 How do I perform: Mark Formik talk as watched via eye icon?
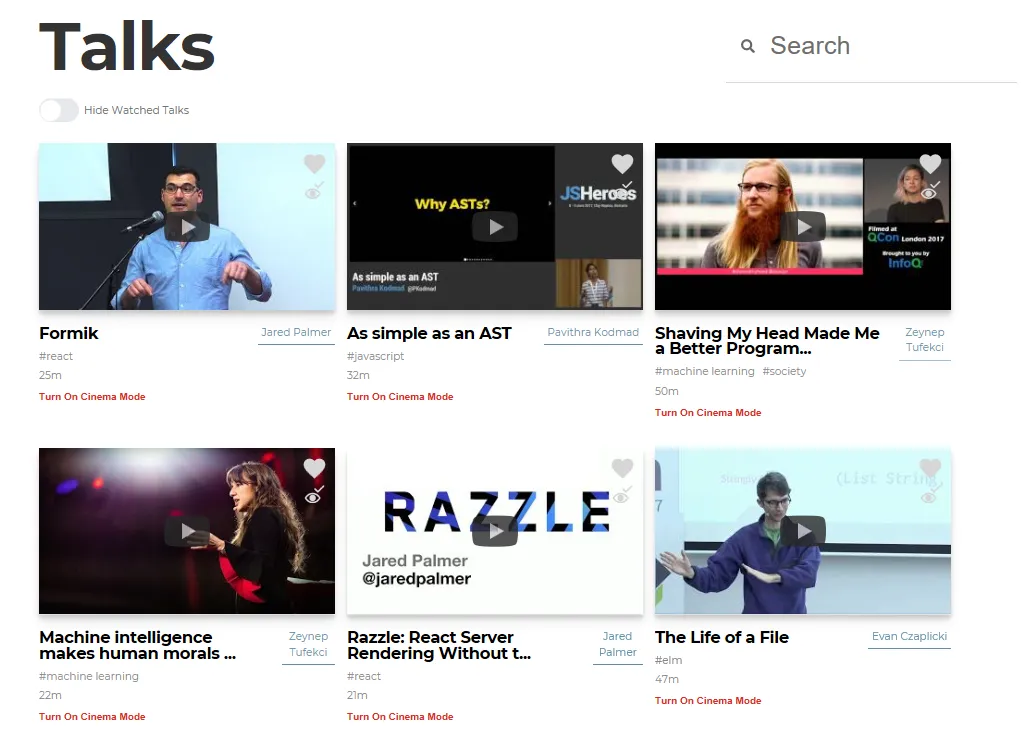(314, 192)
